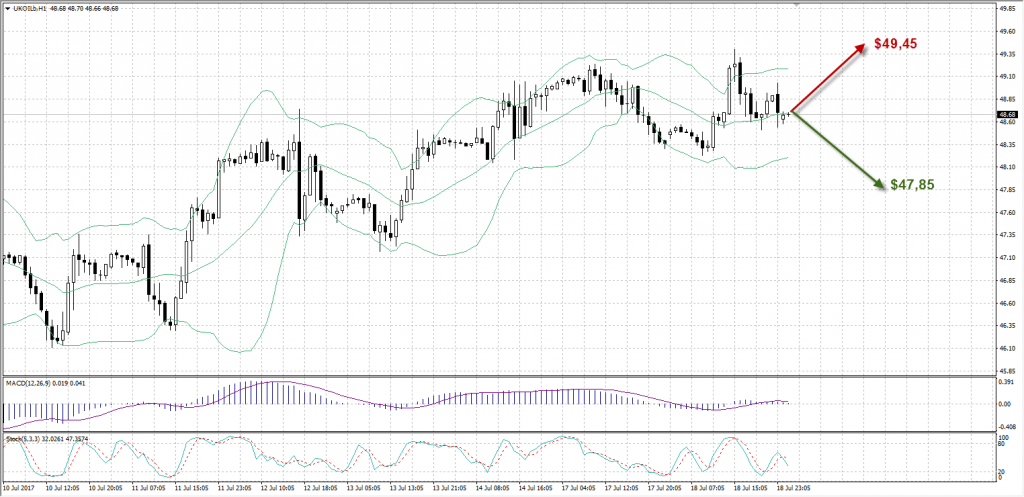Click the chart shift marker on top edge
This screenshot has height=497, width=1024.
click(x=795, y=5)
